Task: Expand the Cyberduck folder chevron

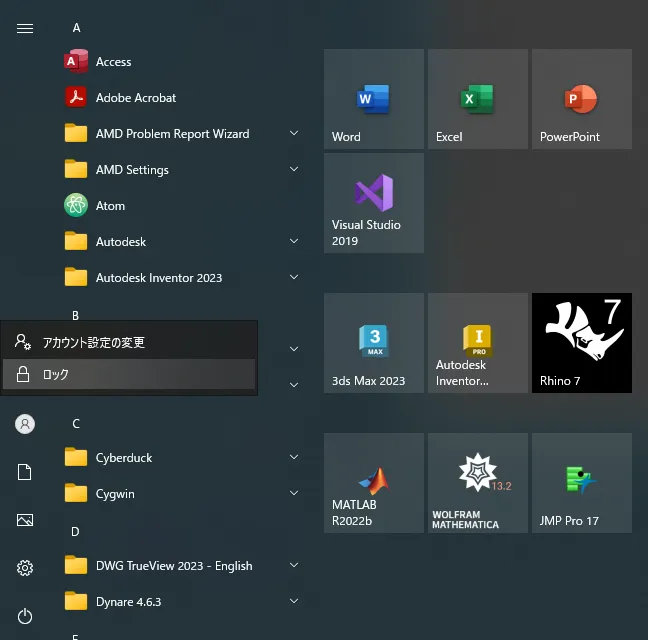Action: (x=294, y=458)
